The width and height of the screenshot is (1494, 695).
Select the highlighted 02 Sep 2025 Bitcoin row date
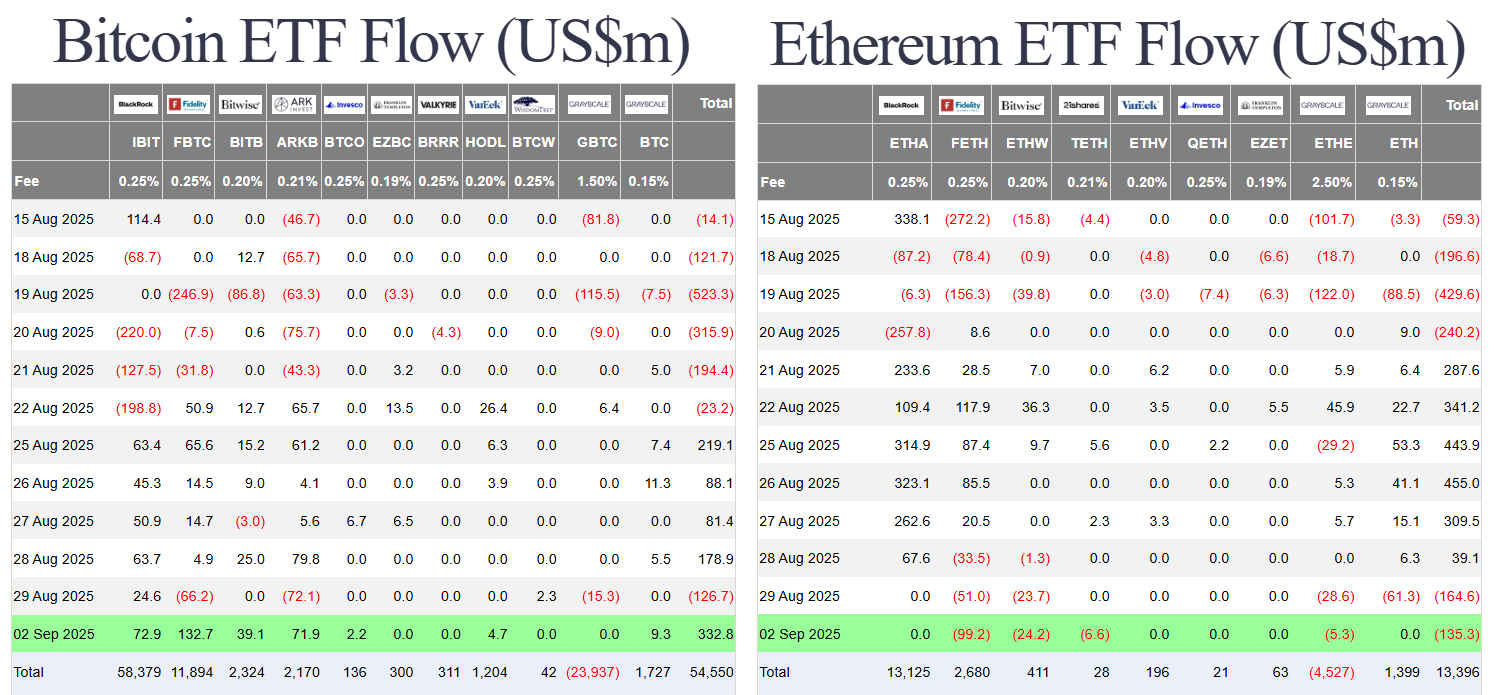[x=54, y=634]
